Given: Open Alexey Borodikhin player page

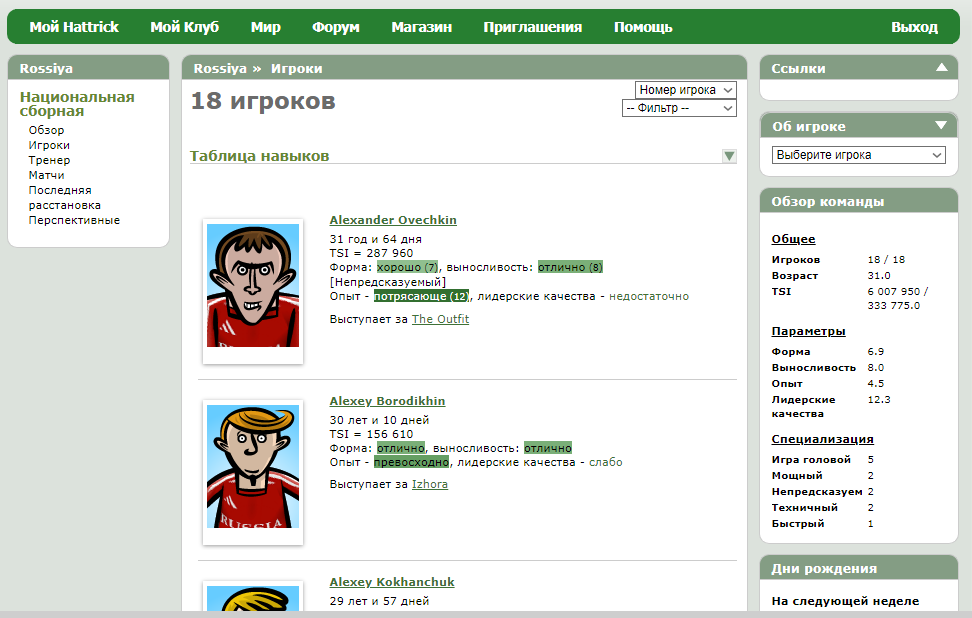Looking at the screenshot, I should point(387,401).
